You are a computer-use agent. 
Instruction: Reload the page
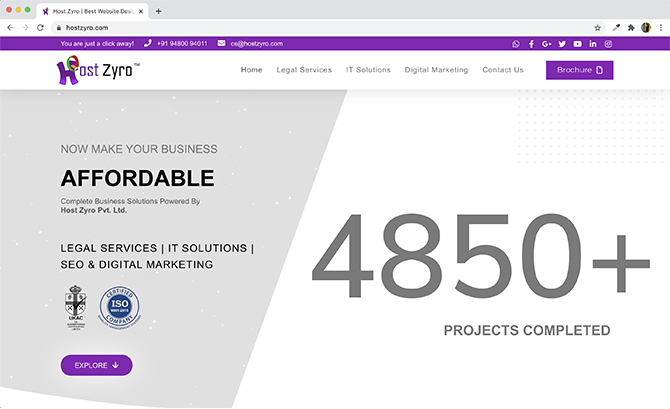coord(40,28)
